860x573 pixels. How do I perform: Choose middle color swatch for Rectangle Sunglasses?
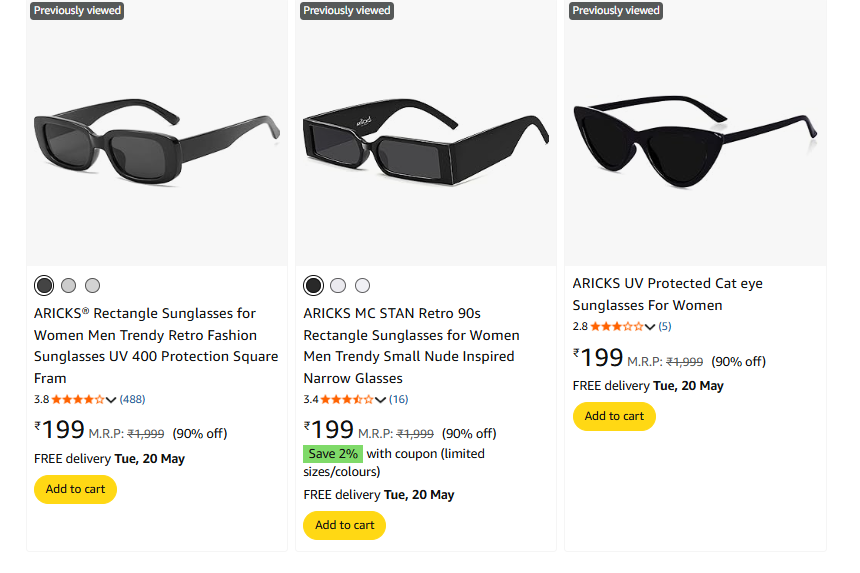click(69, 286)
